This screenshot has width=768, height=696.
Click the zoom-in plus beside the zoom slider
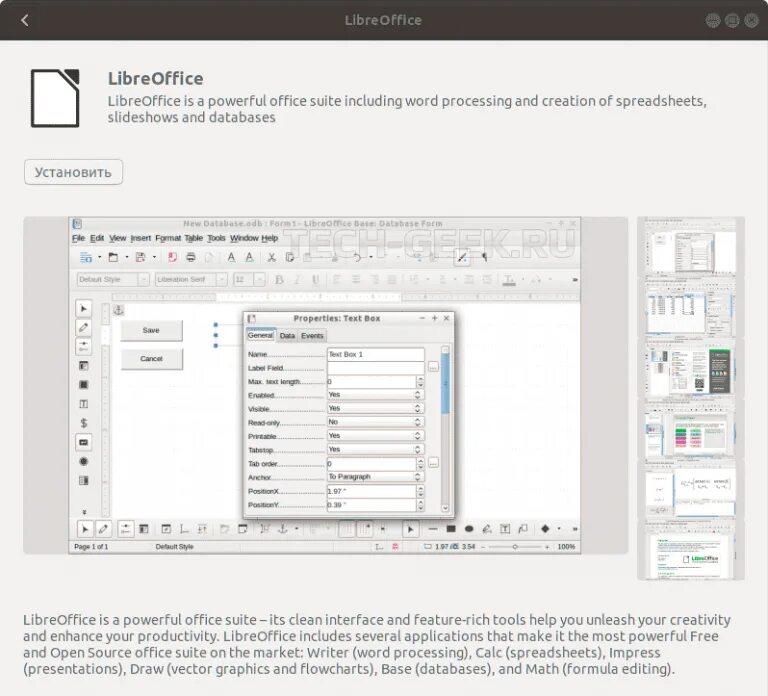click(x=547, y=547)
